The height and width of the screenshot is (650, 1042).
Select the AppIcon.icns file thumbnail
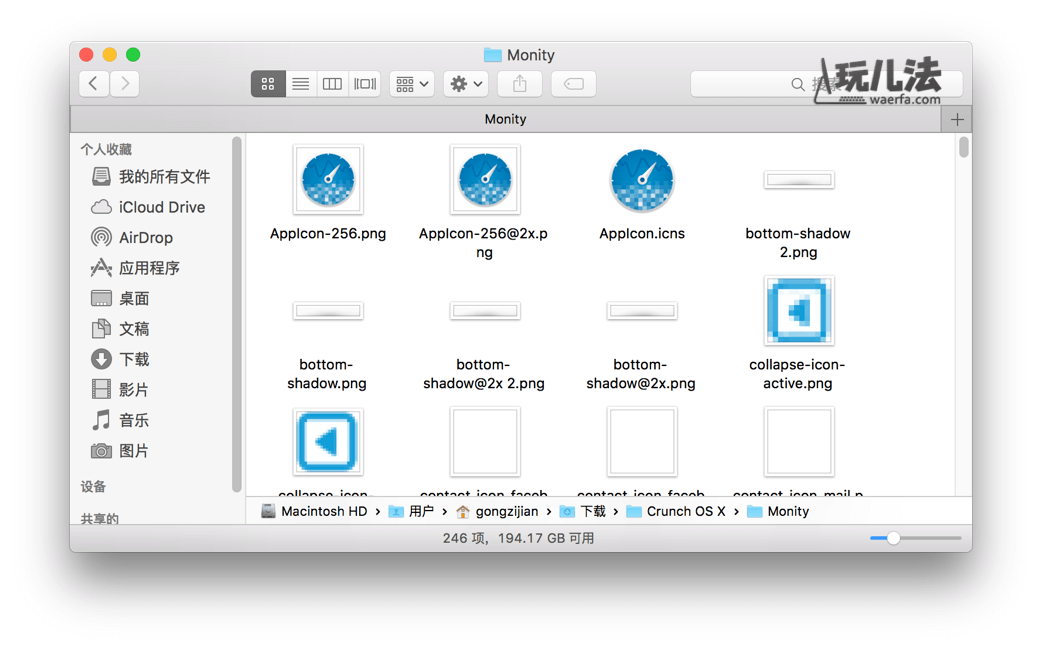point(642,181)
